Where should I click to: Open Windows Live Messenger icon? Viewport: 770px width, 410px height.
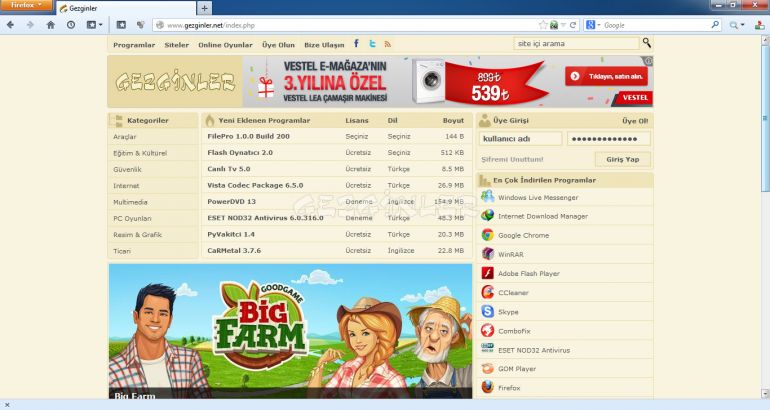487,197
